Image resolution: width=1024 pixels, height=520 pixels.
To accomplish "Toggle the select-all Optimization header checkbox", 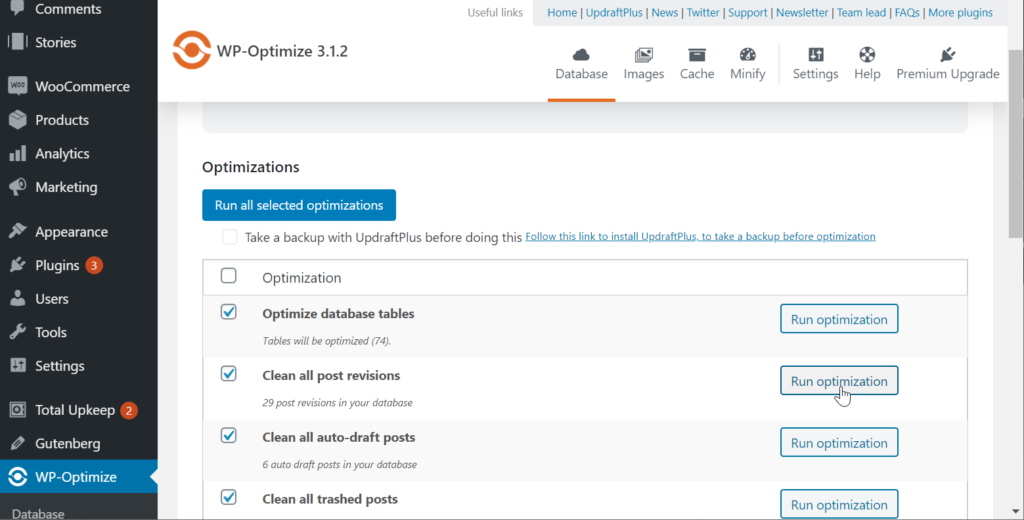I will (229, 276).
